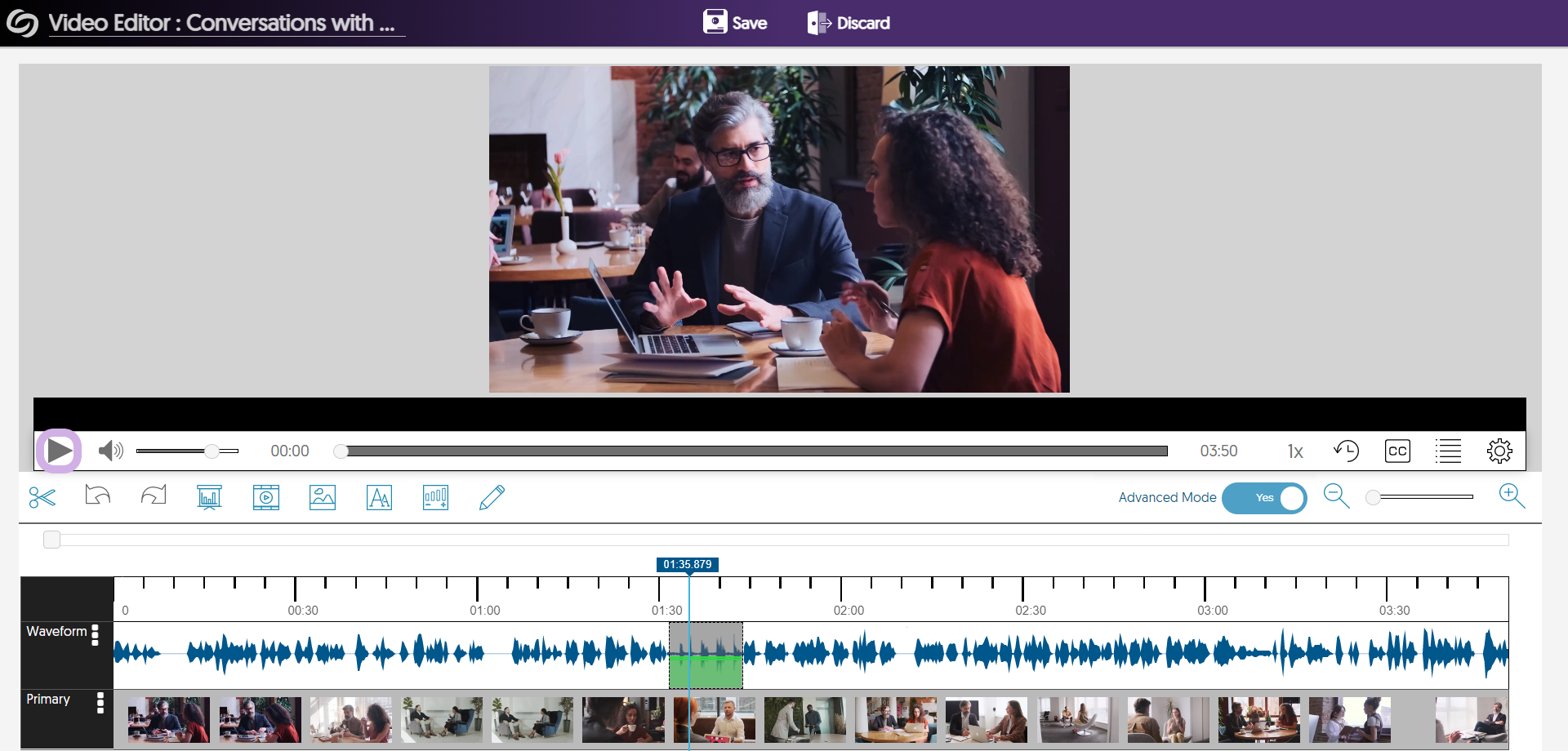
Task: Click the 03:00 mark on ruler
Action: tap(1213, 611)
